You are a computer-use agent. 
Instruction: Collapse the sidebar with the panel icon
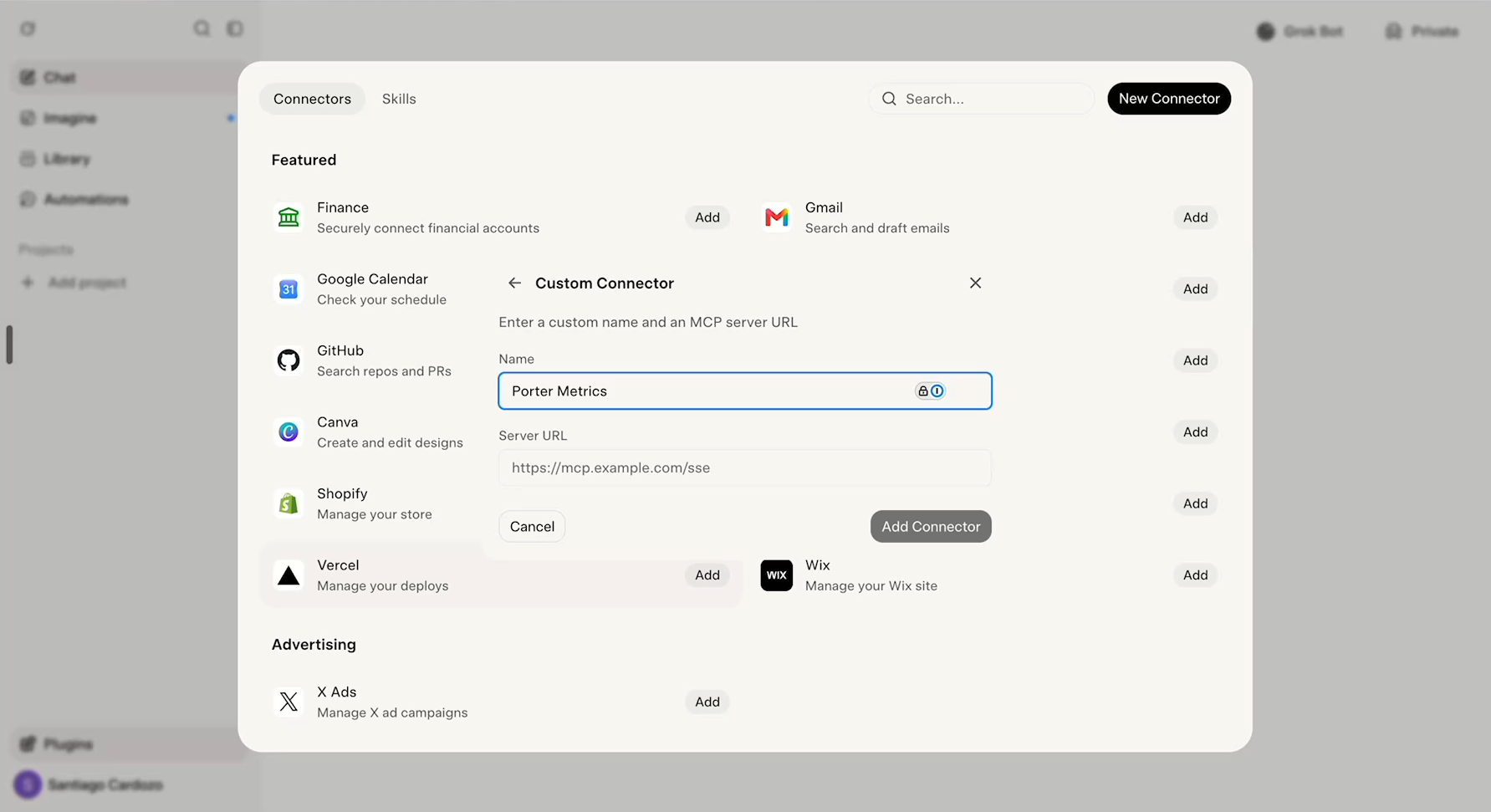point(235,29)
